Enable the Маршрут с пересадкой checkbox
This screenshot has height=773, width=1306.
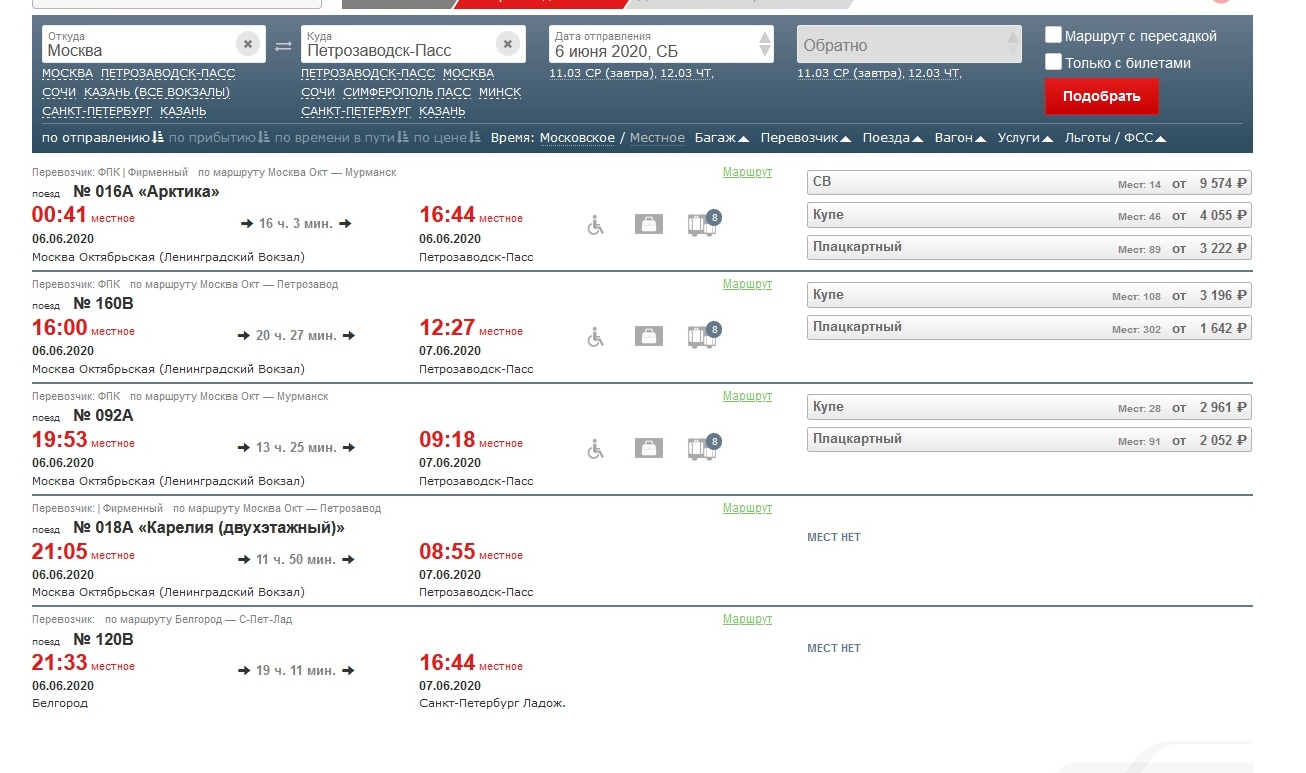(x=1053, y=36)
